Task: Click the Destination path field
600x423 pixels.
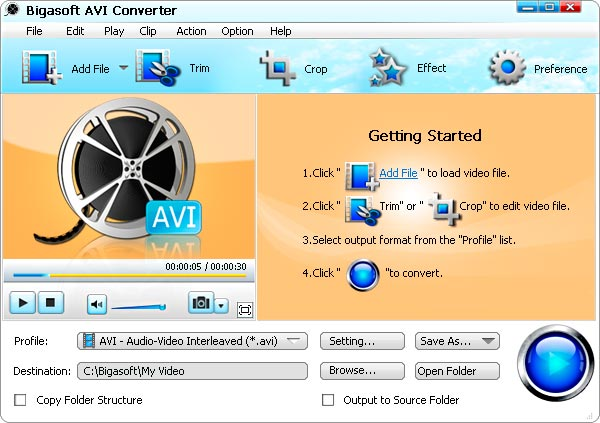Action: click(x=192, y=371)
